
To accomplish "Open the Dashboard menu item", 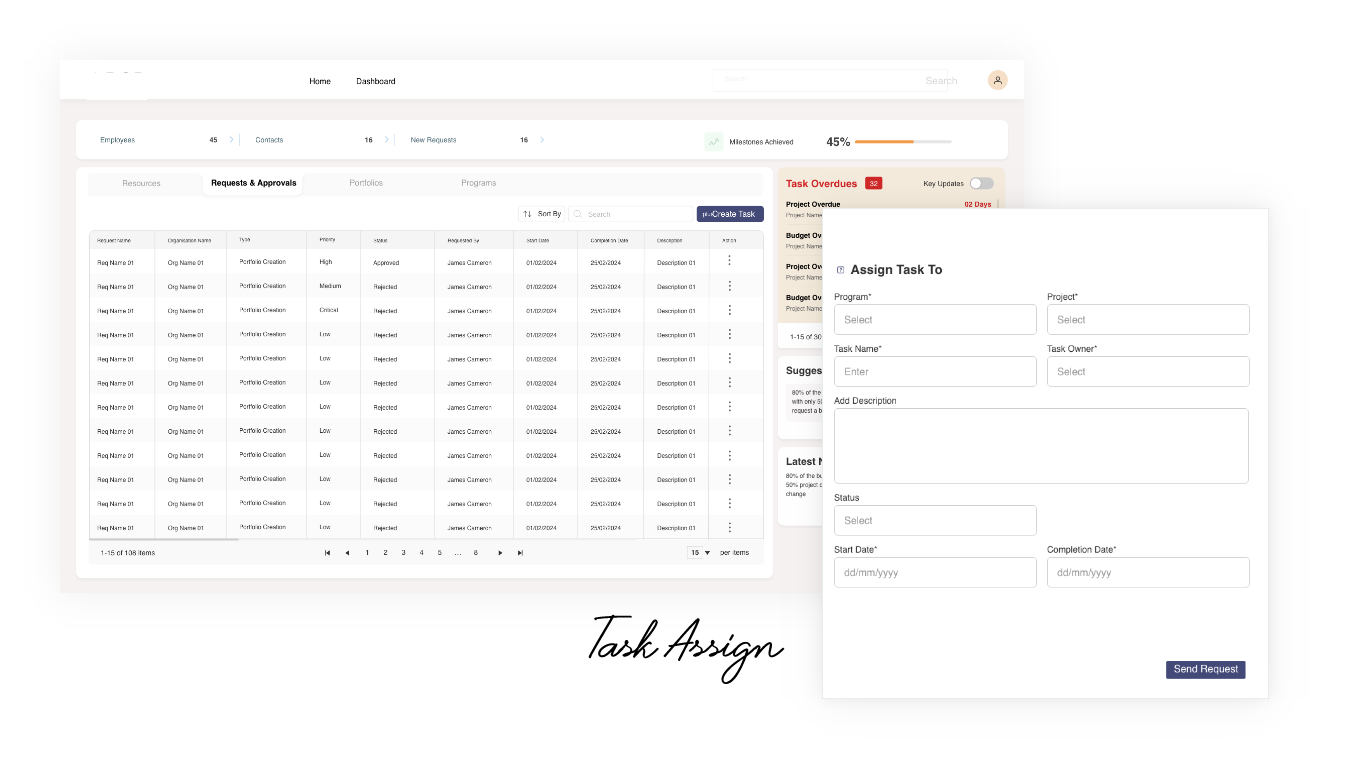I will pyautogui.click(x=375, y=81).
